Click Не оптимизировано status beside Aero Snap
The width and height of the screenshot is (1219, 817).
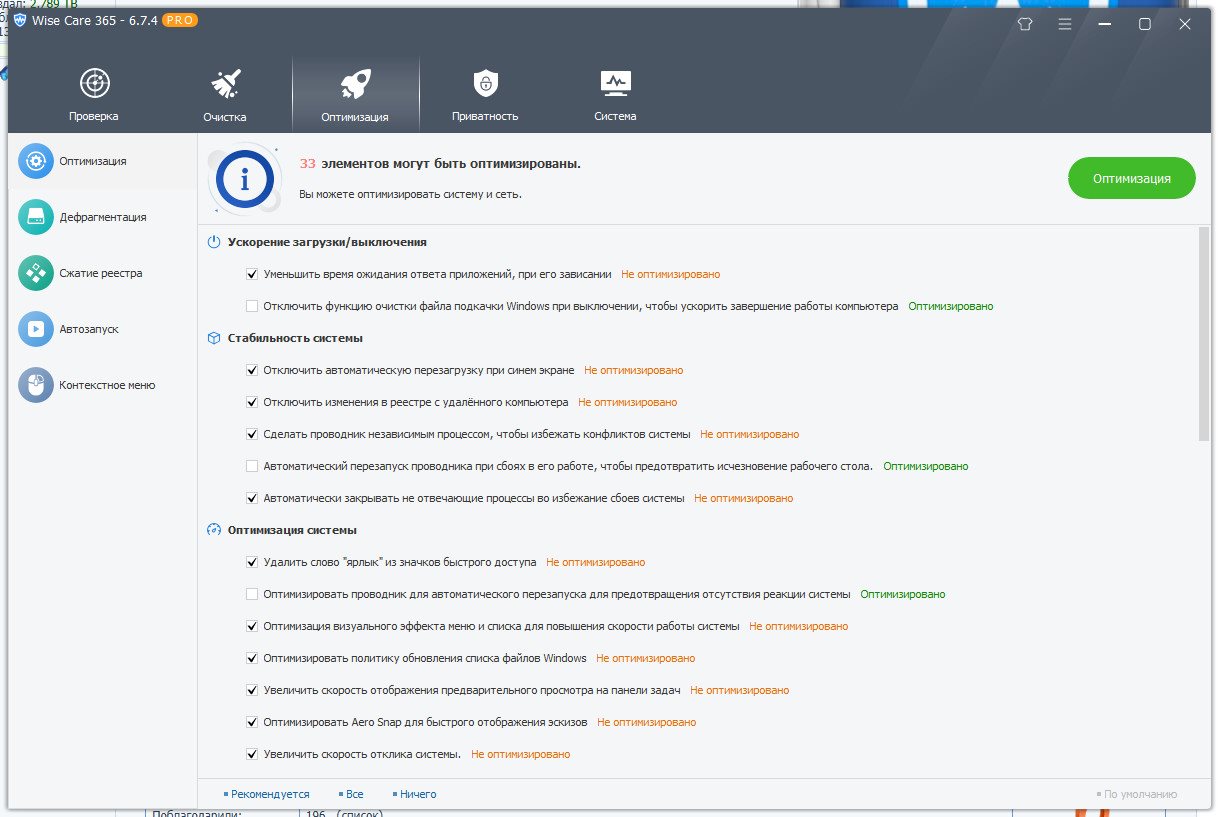(x=647, y=722)
